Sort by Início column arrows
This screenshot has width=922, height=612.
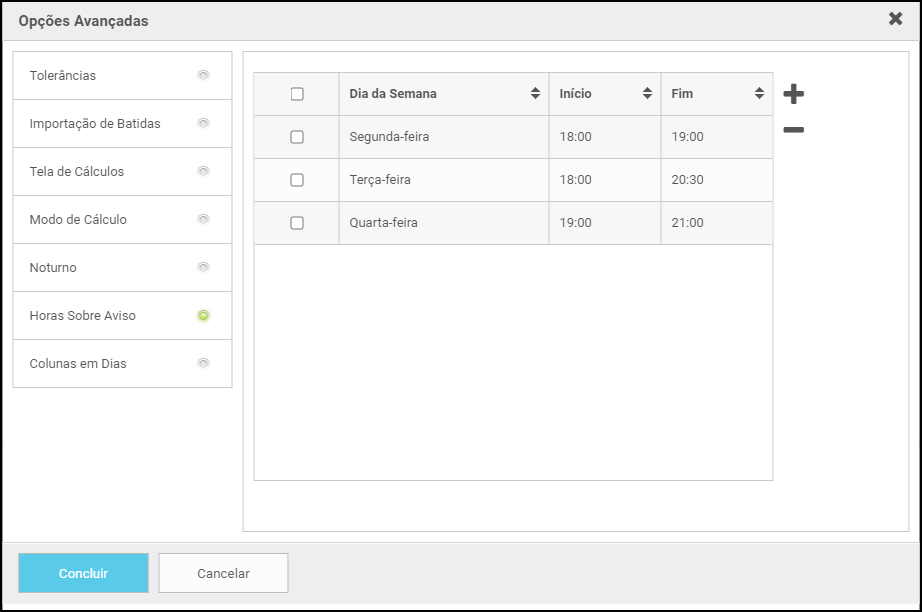point(647,94)
